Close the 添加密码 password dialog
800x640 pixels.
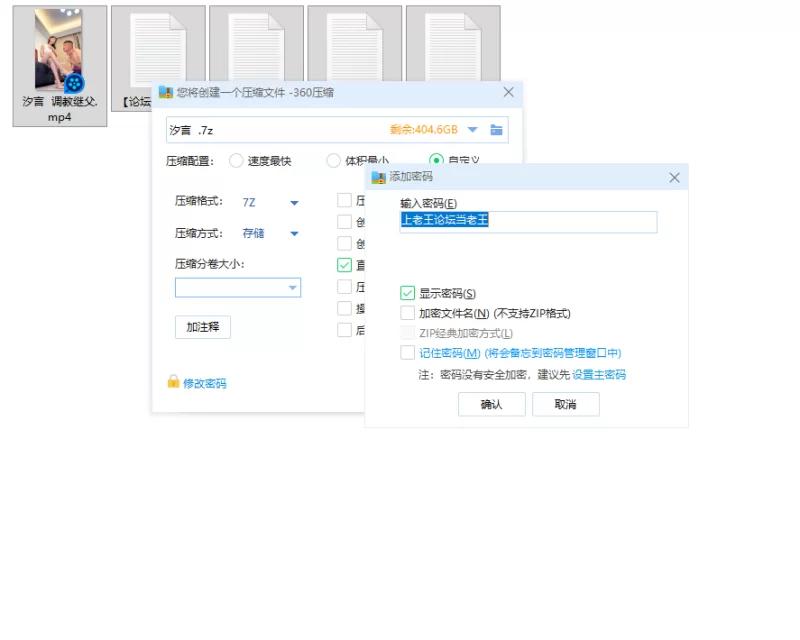pos(674,178)
